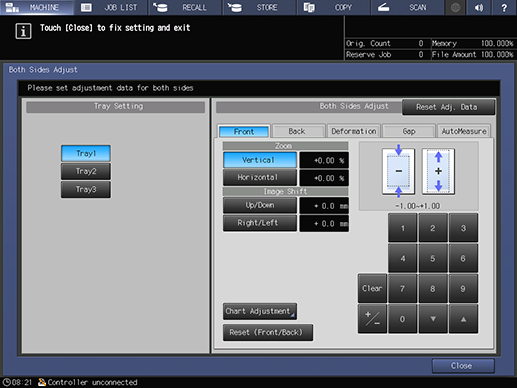The height and width of the screenshot is (388, 517).
Task: Click the Up/Down shift value field
Action: (x=324, y=206)
